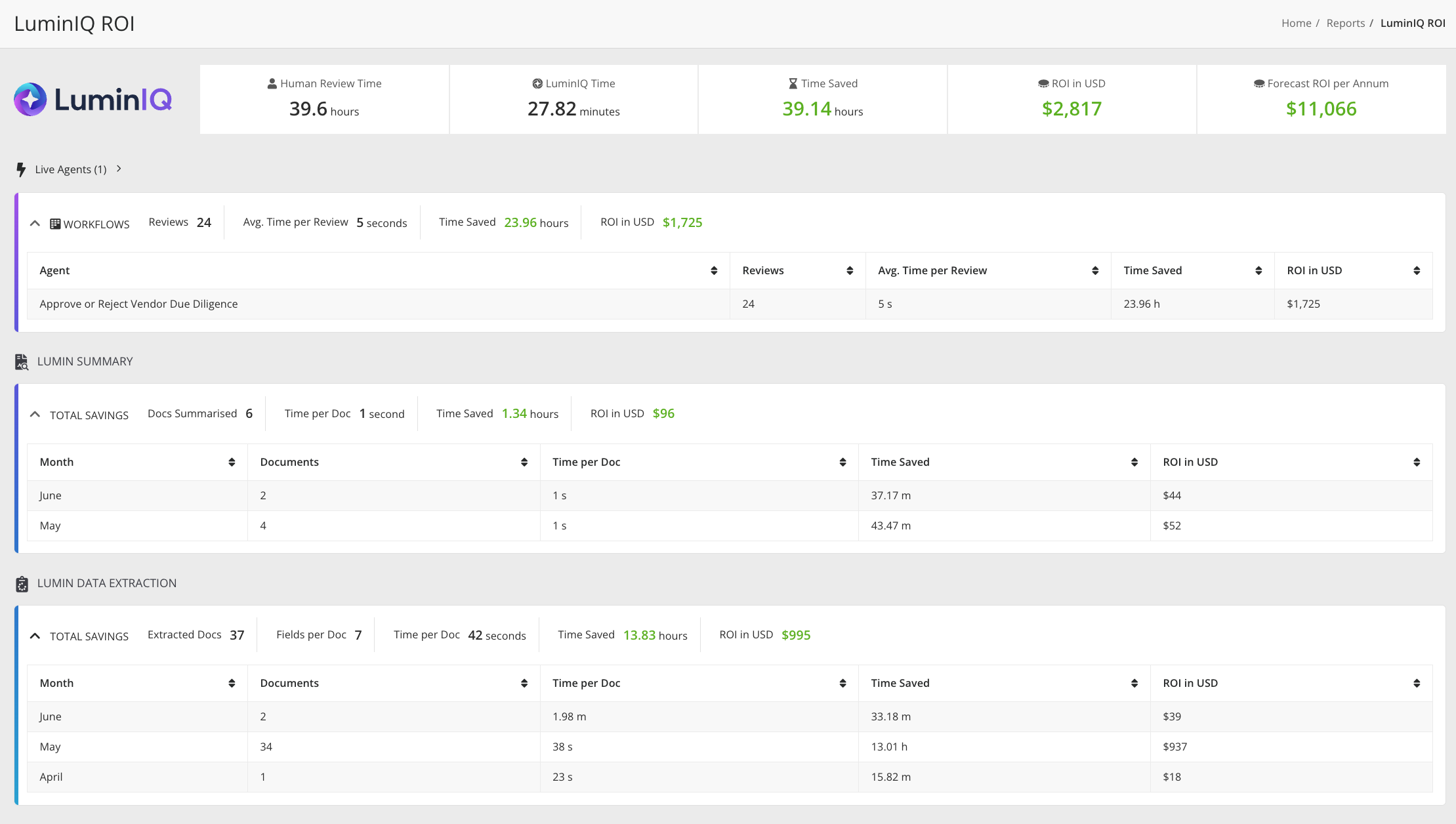The width and height of the screenshot is (1456, 824).
Task: Click the 13.83 hours Time Saved summary
Action: (x=655, y=635)
